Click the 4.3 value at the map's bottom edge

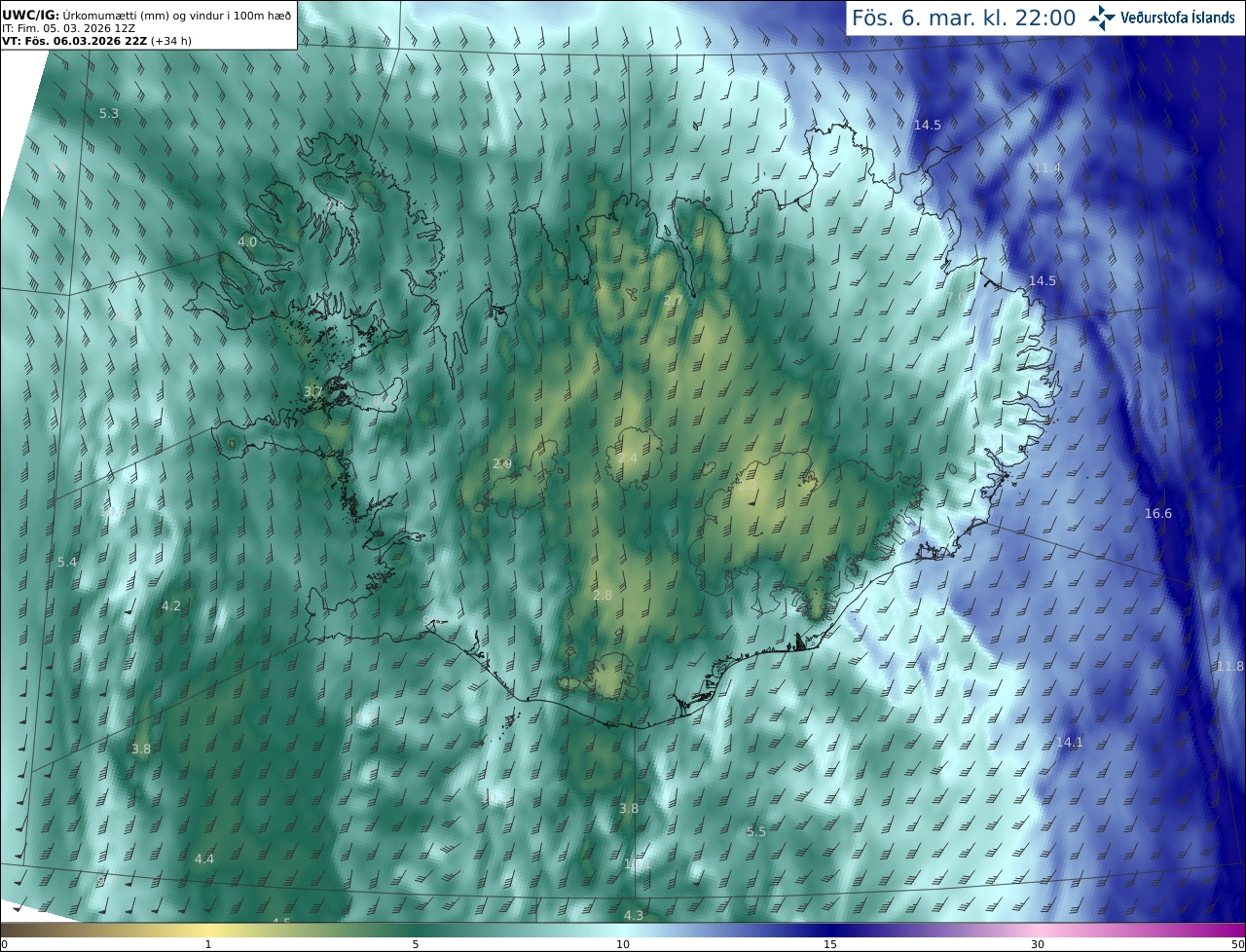(633, 915)
